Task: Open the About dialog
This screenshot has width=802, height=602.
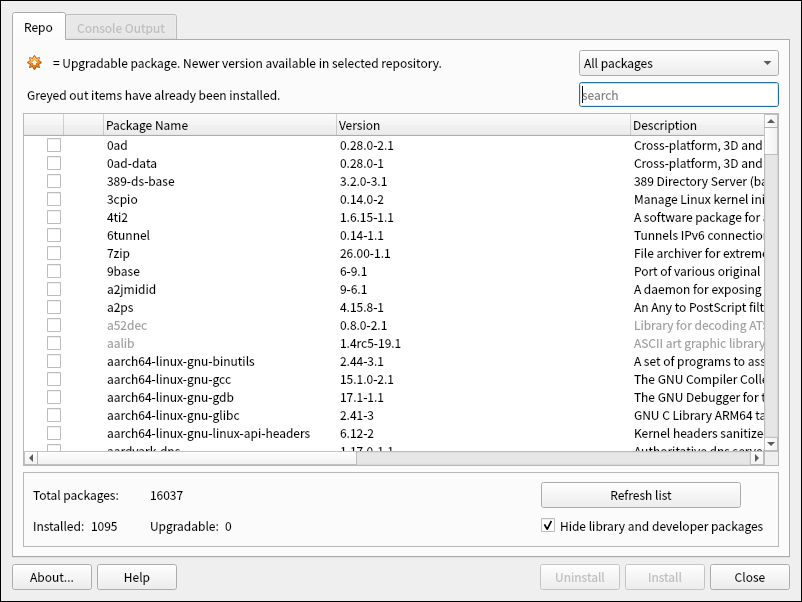Action: (x=51, y=577)
